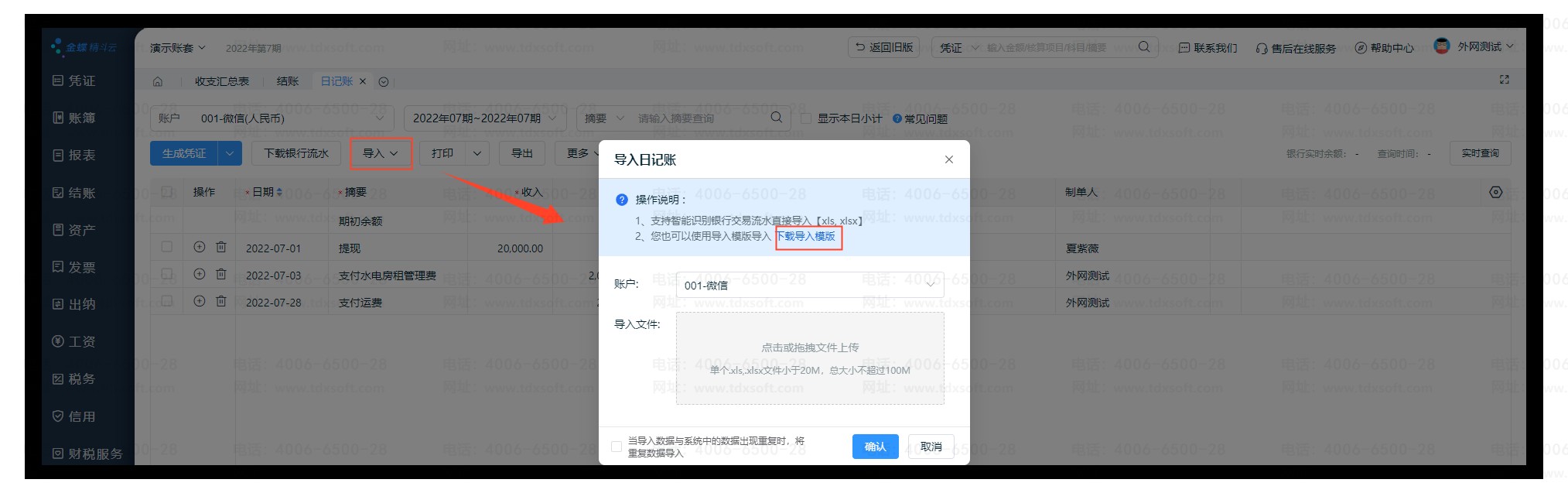Open the dialog's 账户 001-微信 dropdown
Viewport: 1568px width, 493px height.
tap(810, 285)
